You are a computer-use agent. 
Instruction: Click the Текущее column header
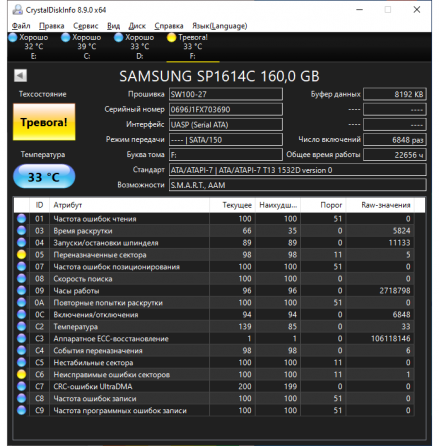(x=232, y=205)
